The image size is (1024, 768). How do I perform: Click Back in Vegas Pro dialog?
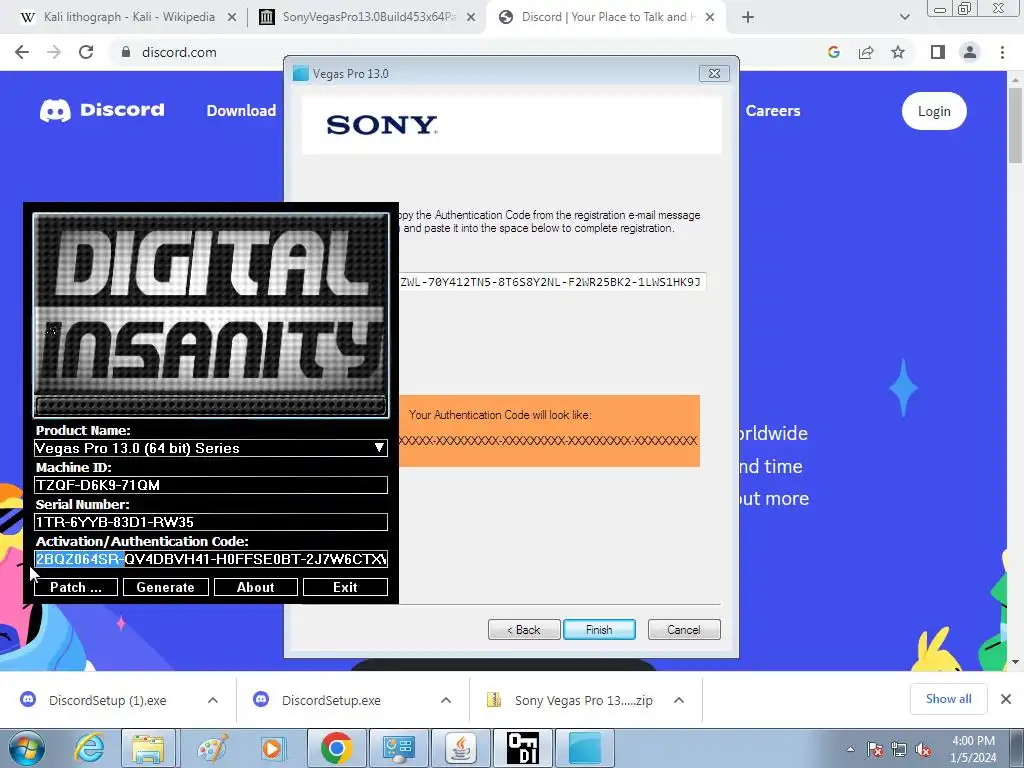(524, 630)
